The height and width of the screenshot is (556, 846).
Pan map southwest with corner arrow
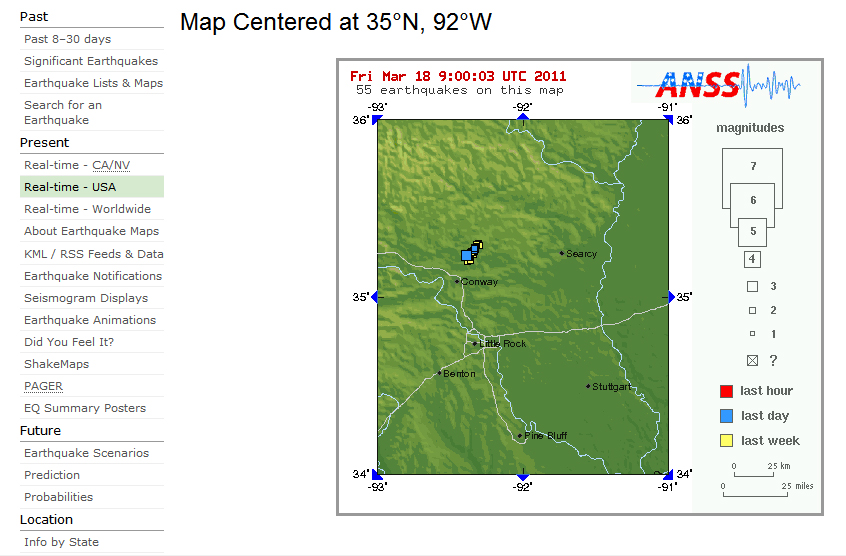[376, 475]
